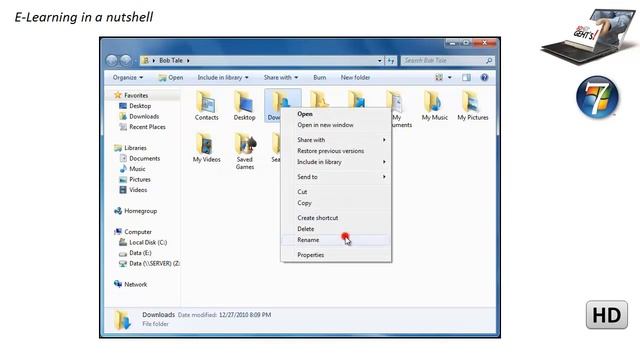Click the Forward navigation arrow
This screenshot has height=360, width=640.
coord(126,60)
